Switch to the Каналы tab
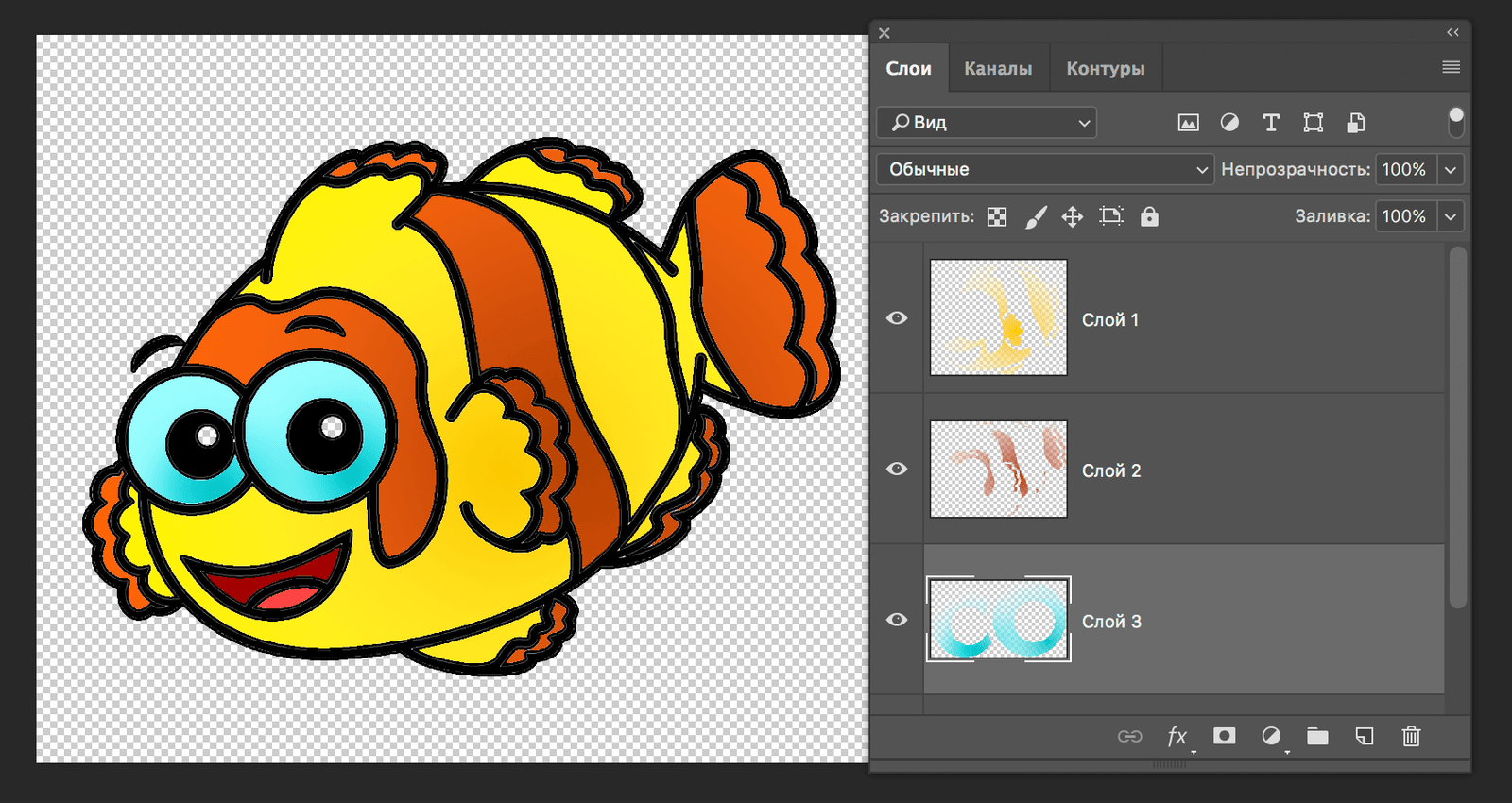The height and width of the screenshot is (803, 1512). (998, 69)
